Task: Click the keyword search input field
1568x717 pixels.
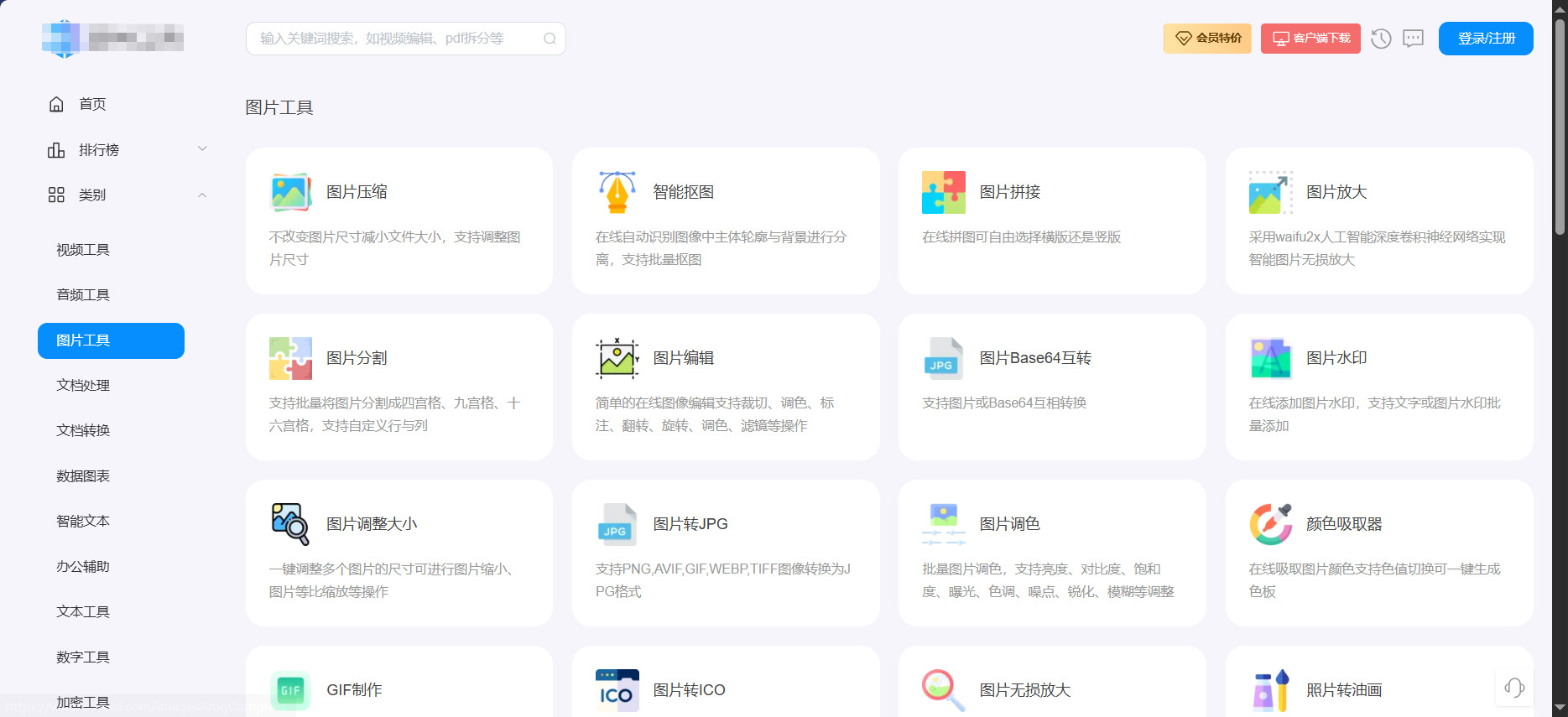Action: (x=406, y=39)
